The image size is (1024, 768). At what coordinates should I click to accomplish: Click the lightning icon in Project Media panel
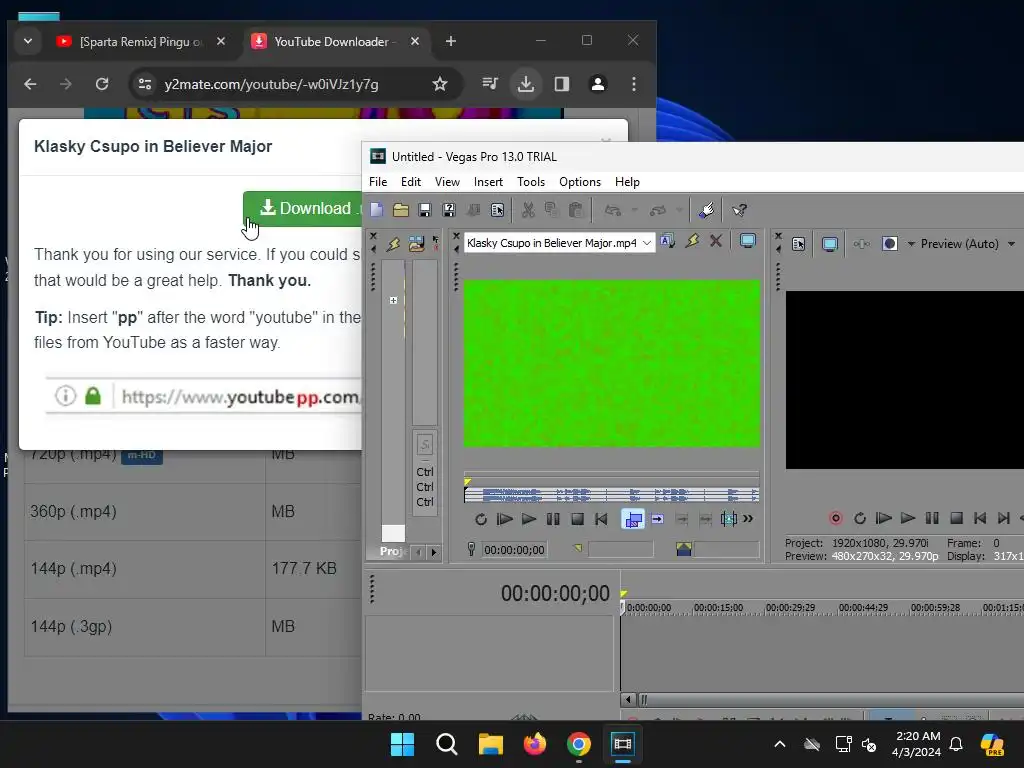pyautogui.click(x=392, y=244)
